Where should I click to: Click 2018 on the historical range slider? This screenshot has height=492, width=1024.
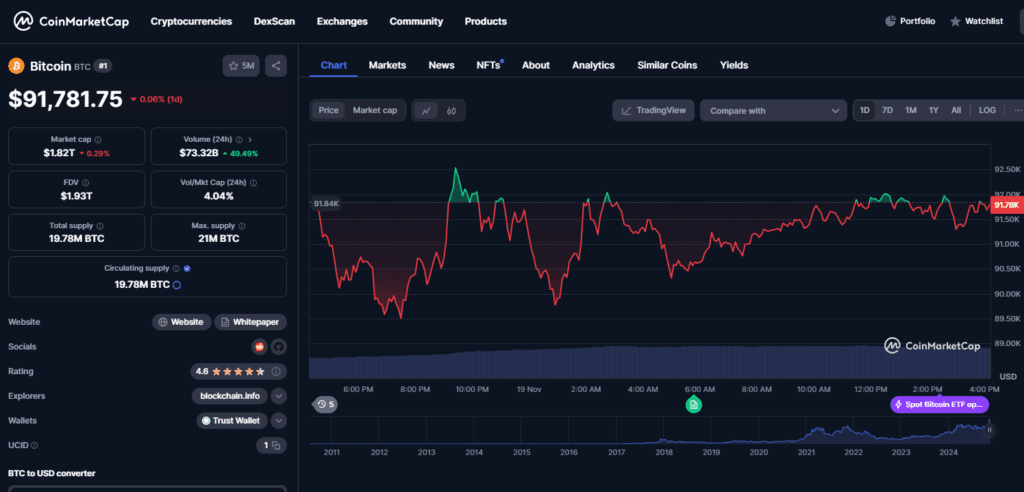tap(664, 452)
